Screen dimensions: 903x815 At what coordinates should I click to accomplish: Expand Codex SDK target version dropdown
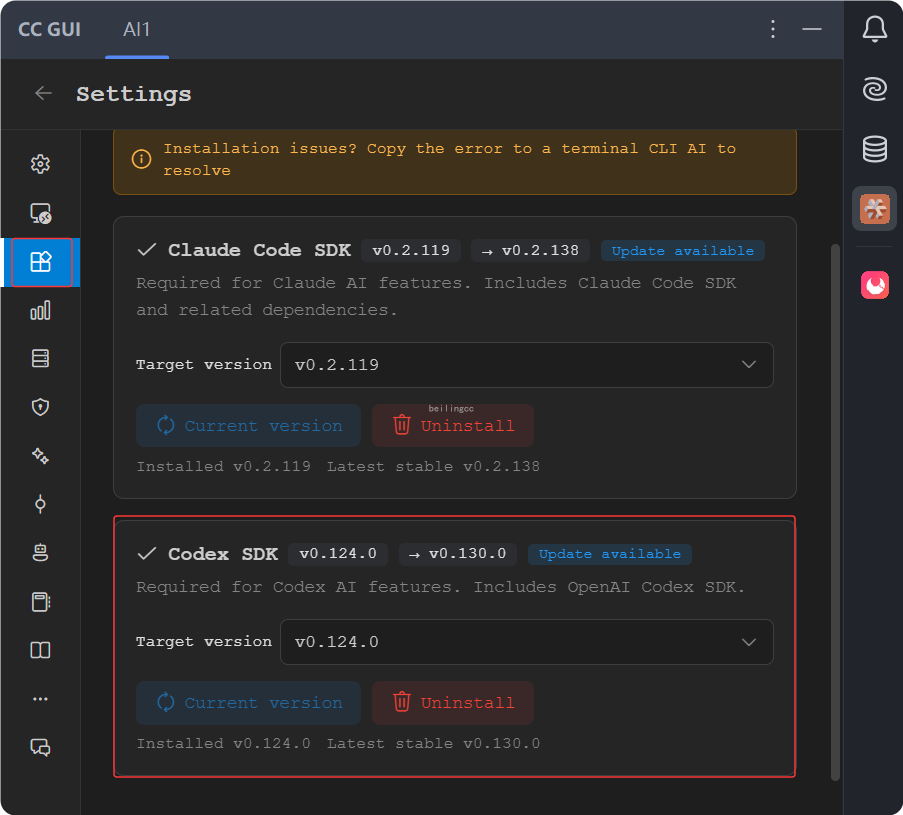coord(526,642)
